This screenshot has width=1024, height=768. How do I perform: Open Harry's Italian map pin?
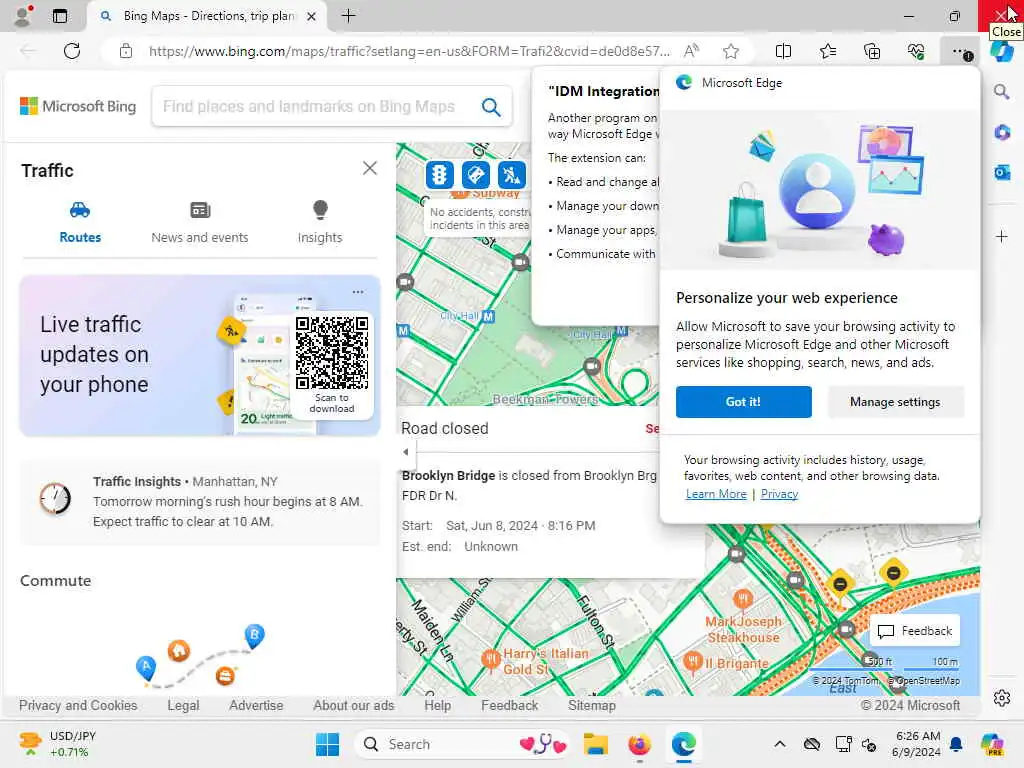(490, 660)
